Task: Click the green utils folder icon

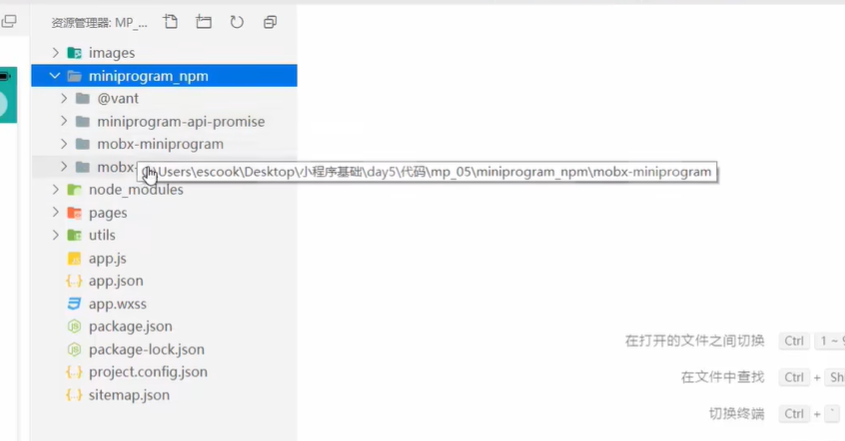Action: pyautogui.click(x=74, y=235)
